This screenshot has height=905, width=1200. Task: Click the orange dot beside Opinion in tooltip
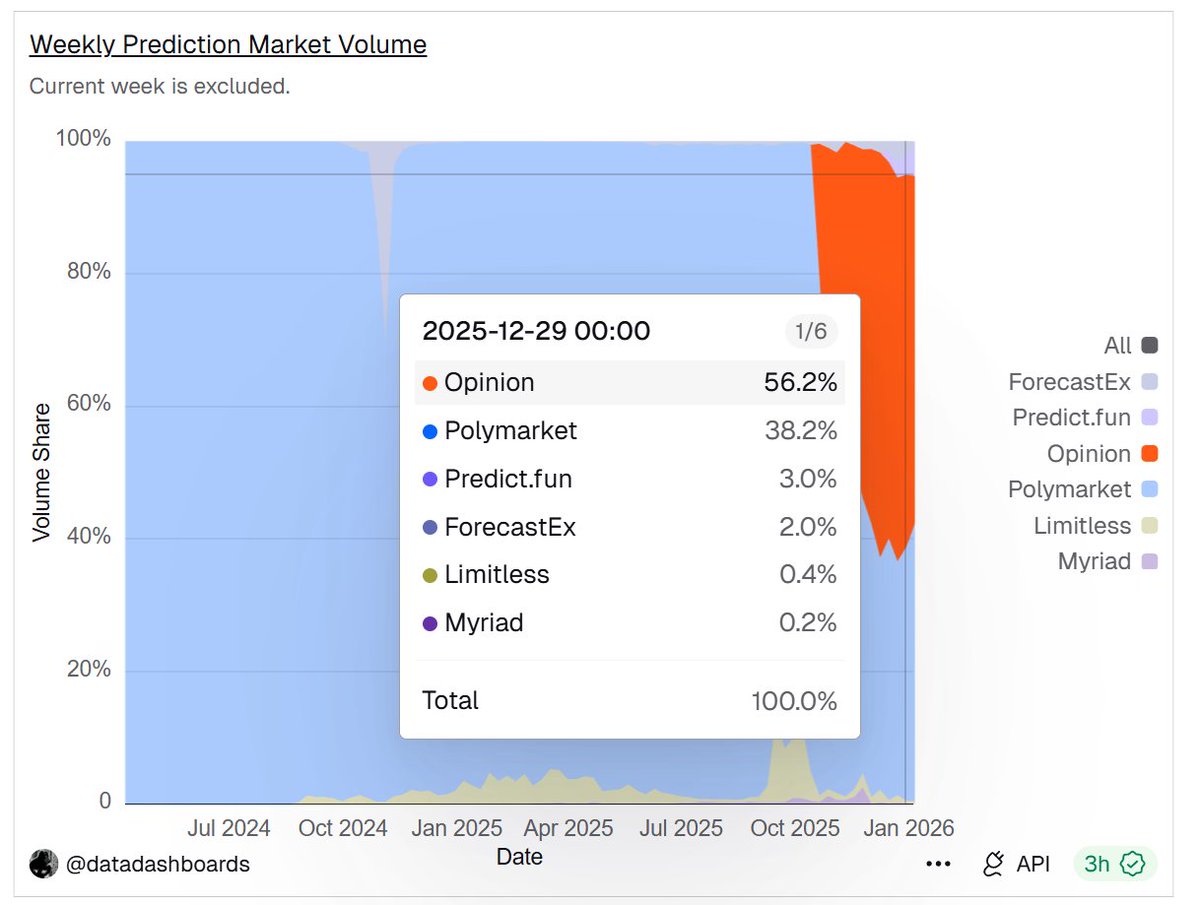[x=430, y=384]
